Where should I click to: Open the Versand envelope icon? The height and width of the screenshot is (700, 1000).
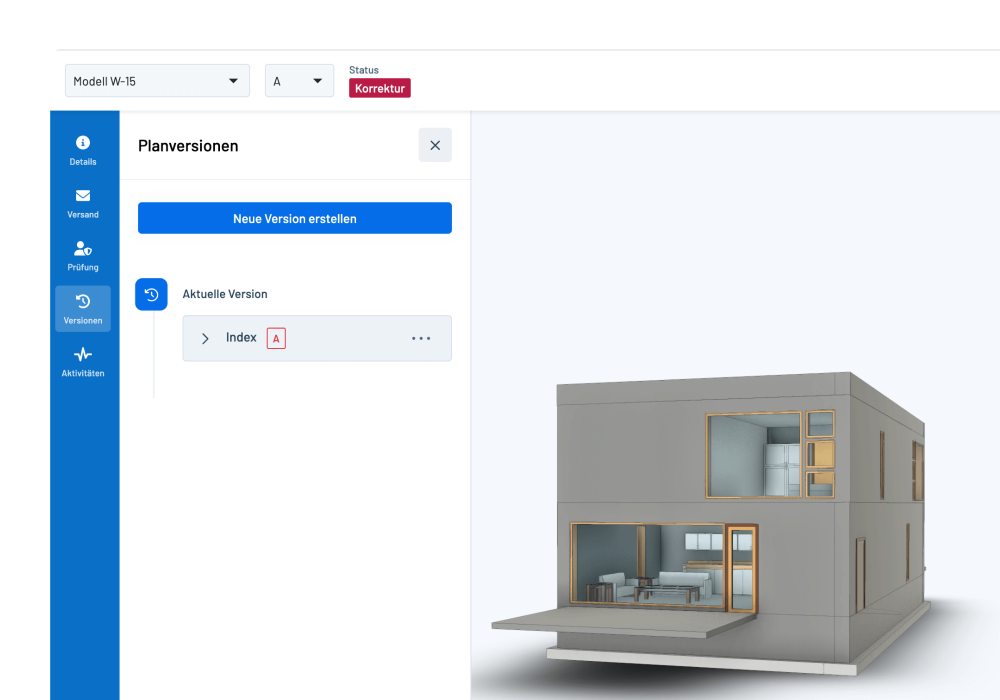[x=83, y=196]
